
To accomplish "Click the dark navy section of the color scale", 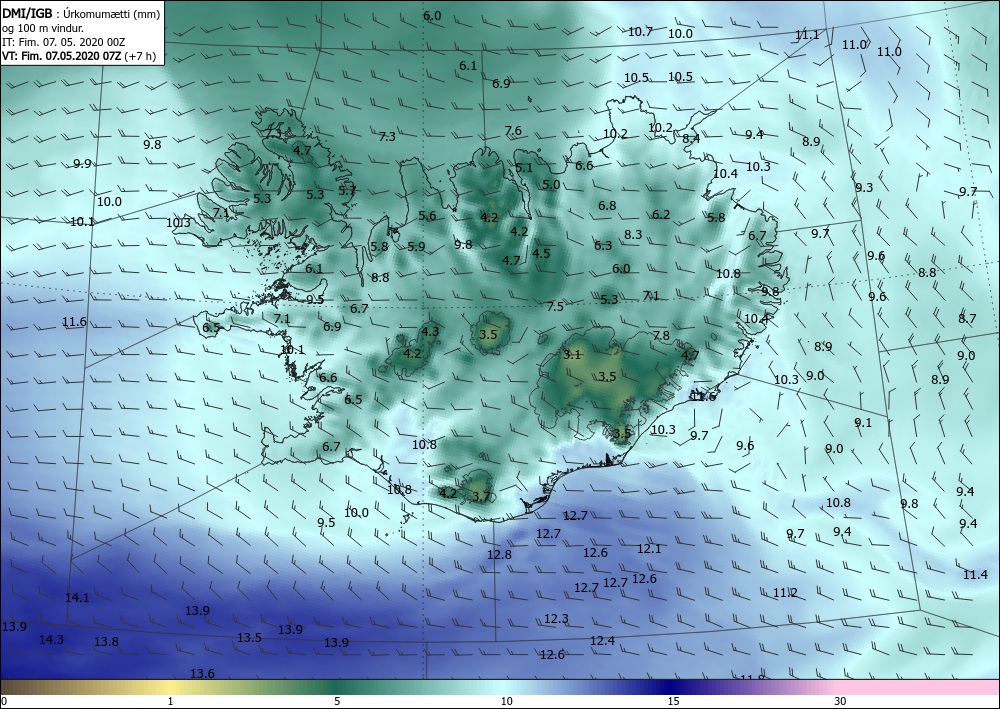I will [670, 687].
